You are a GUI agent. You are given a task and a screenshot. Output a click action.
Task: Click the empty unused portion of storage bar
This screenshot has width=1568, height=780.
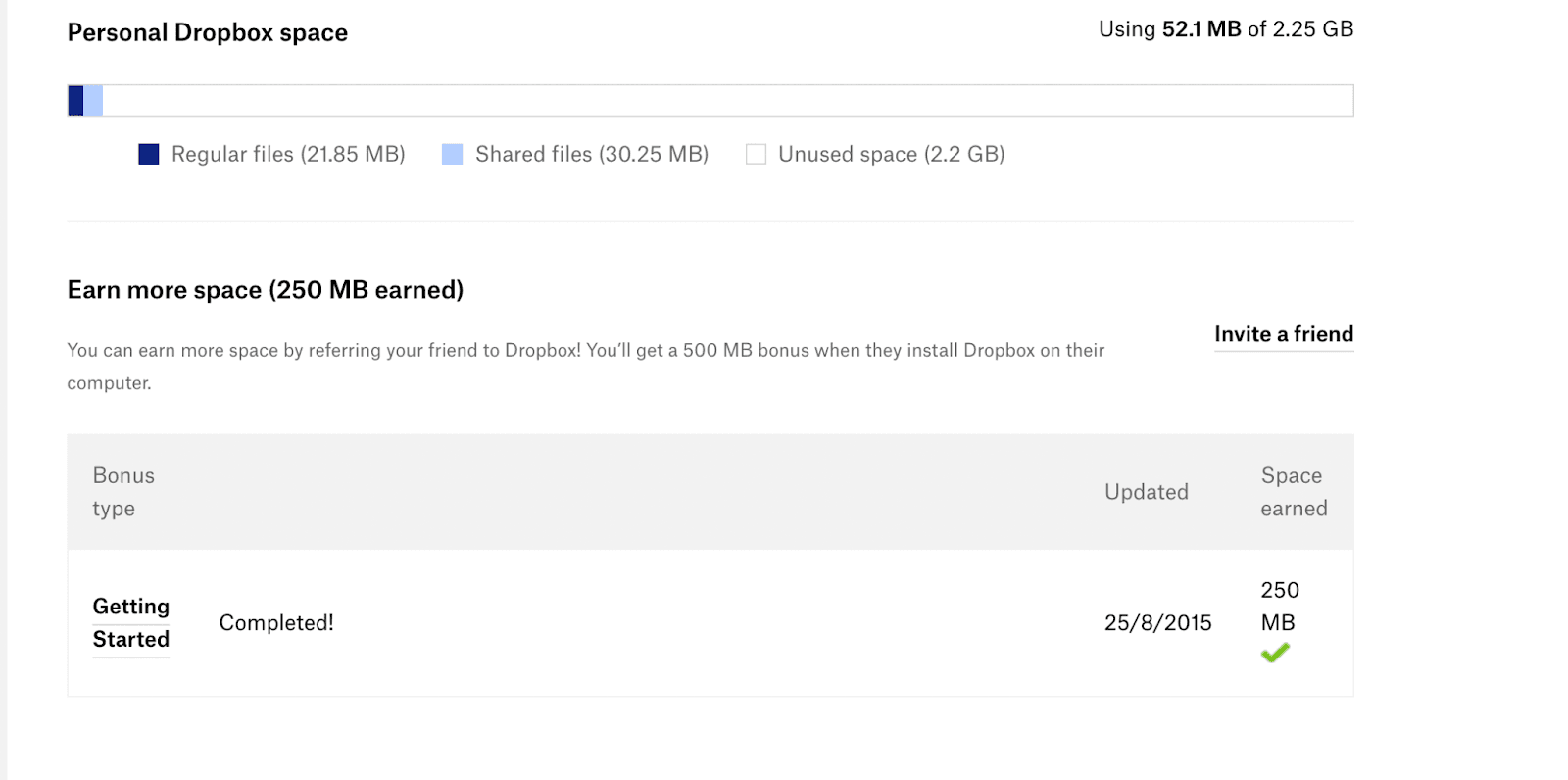725,101
